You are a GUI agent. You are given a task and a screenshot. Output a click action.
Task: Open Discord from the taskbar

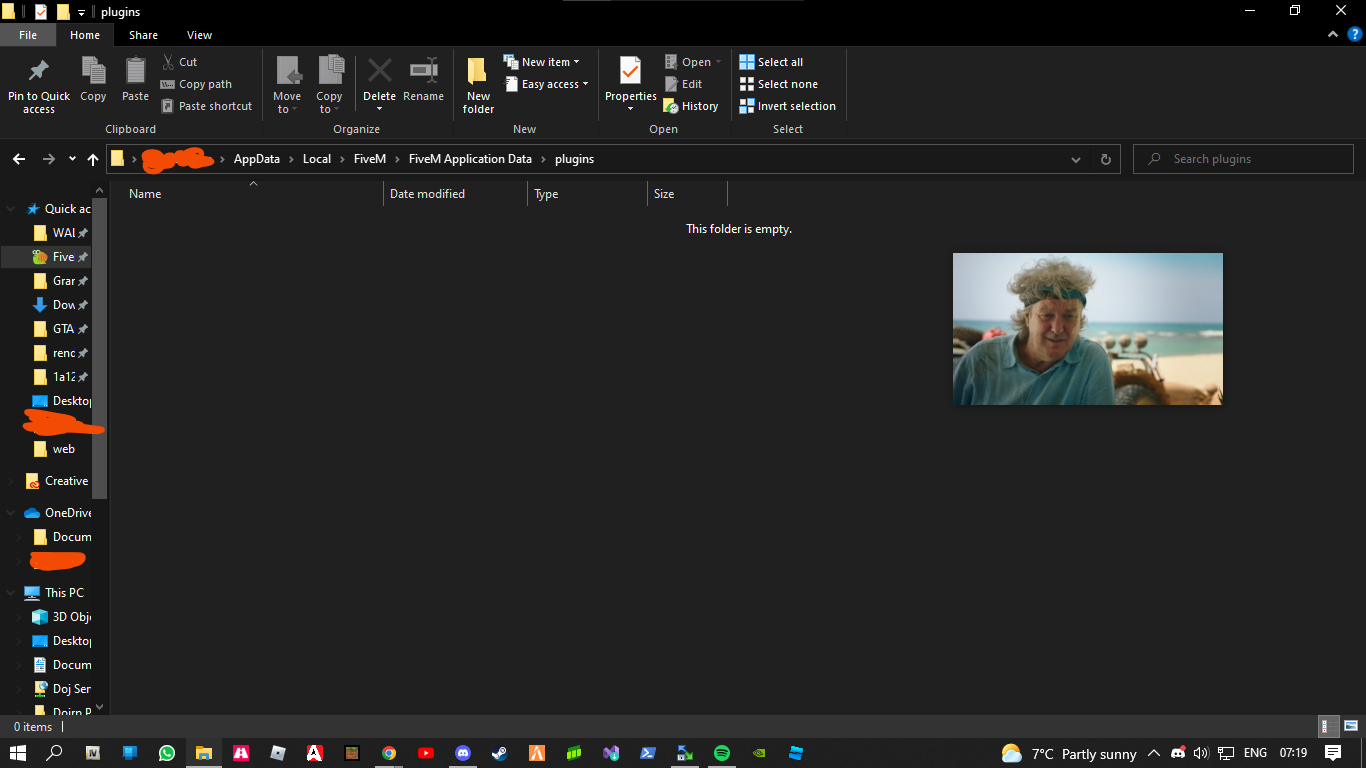(463, 753)
